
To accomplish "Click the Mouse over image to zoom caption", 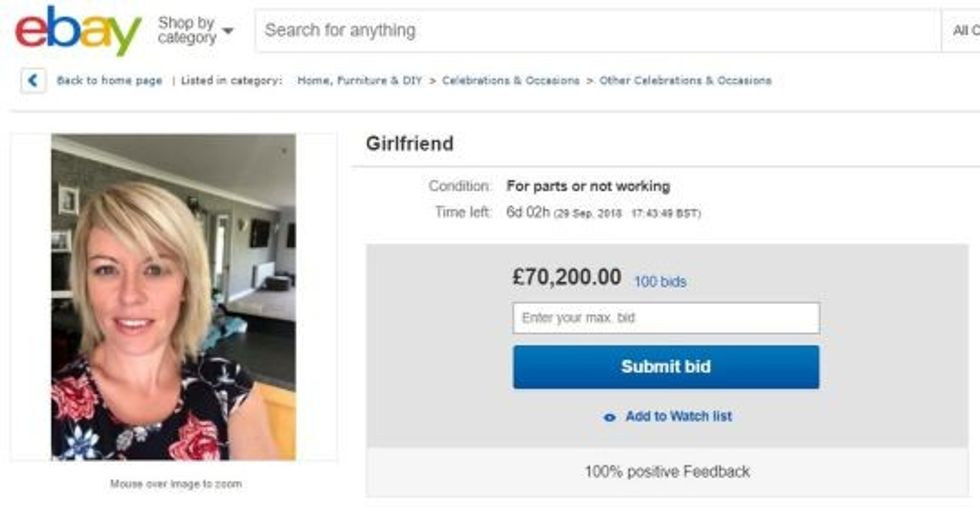I will pos(175,484).
